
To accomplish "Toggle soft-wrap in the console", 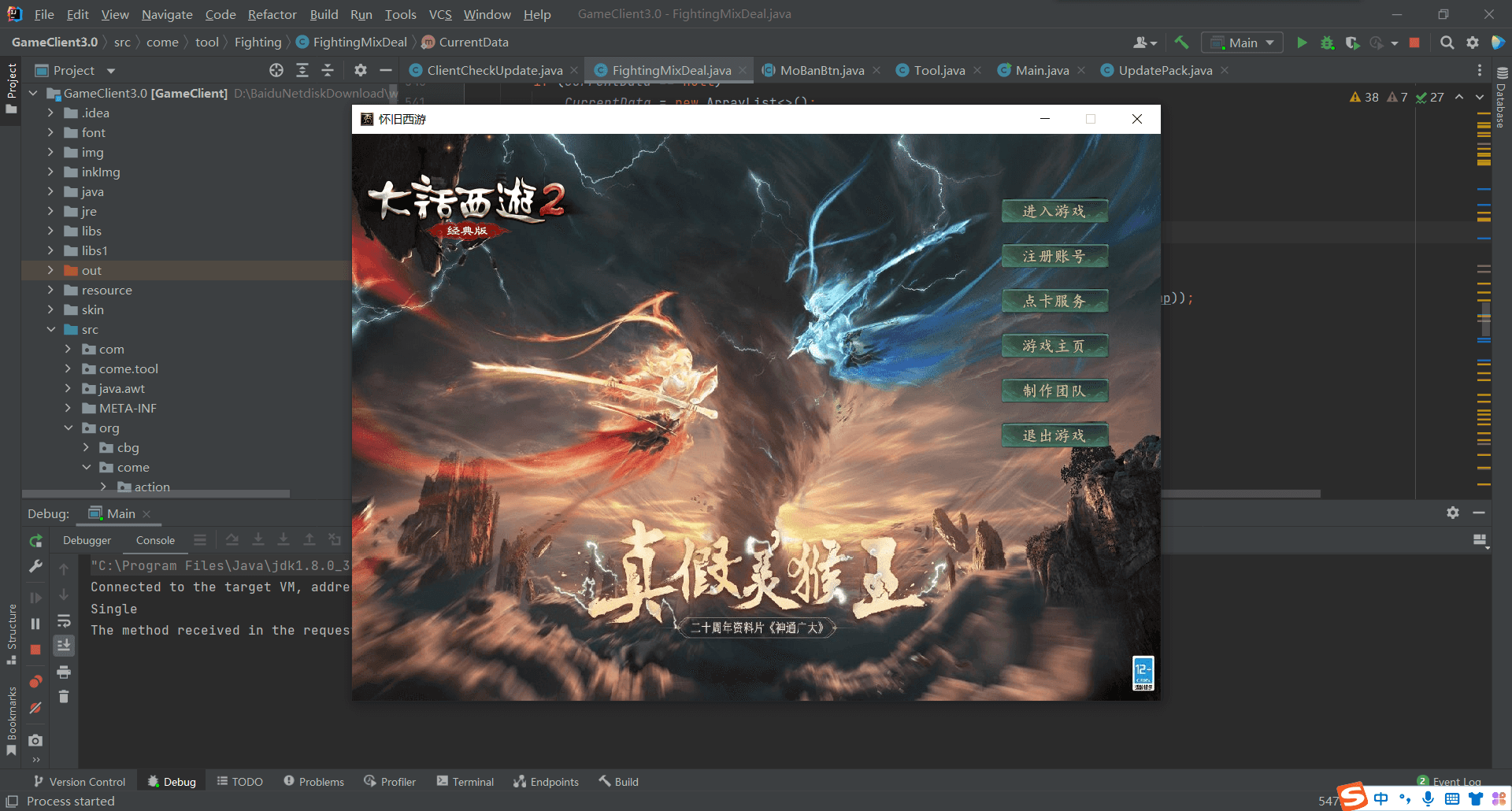I will (64, 620).
